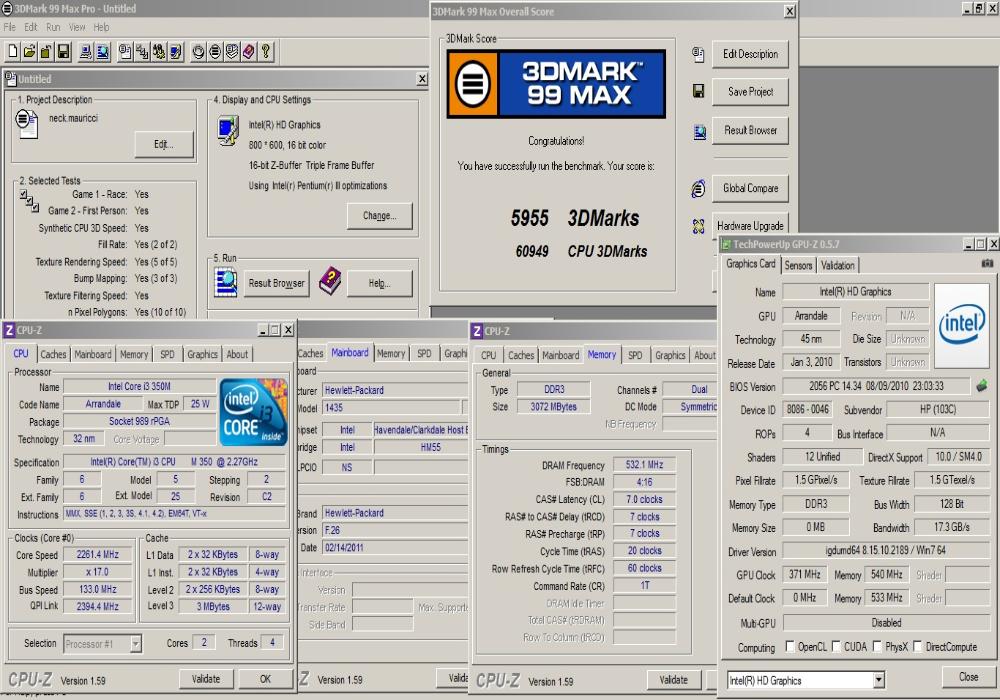Screen dimensions: 1000x700
Task: Open the File menu in 3DMark
Action: tap(10, 27)
